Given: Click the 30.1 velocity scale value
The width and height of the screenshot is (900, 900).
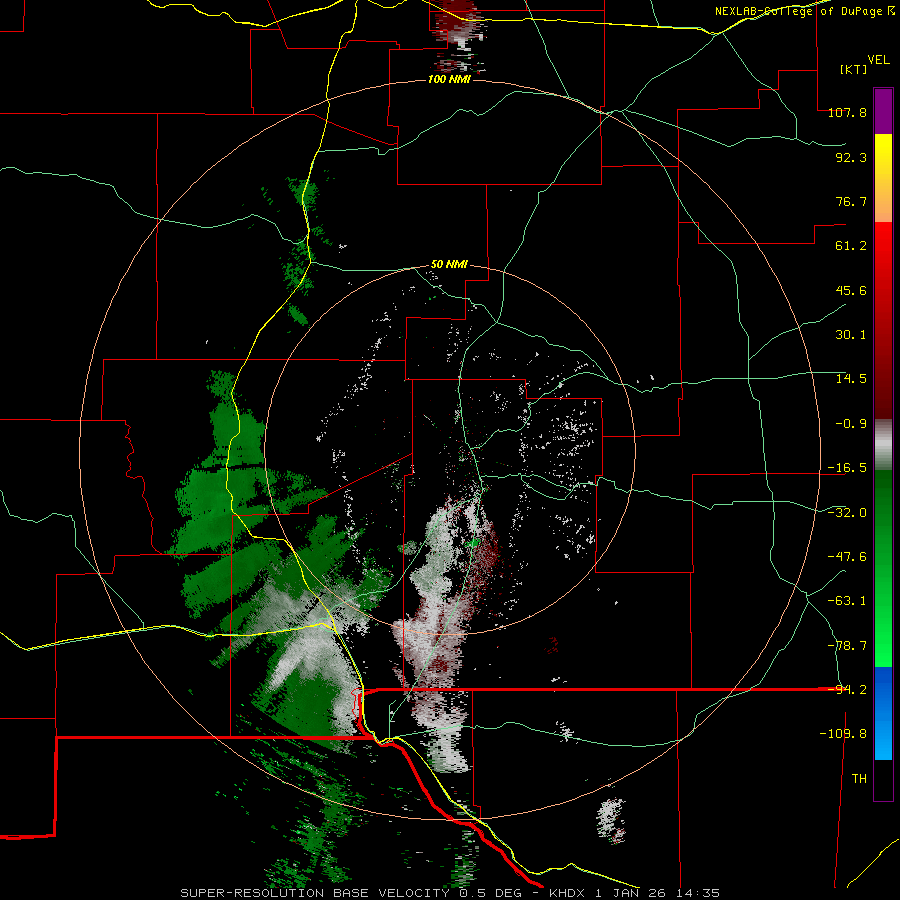Looking at the screenshot, I should click(851, 335).
